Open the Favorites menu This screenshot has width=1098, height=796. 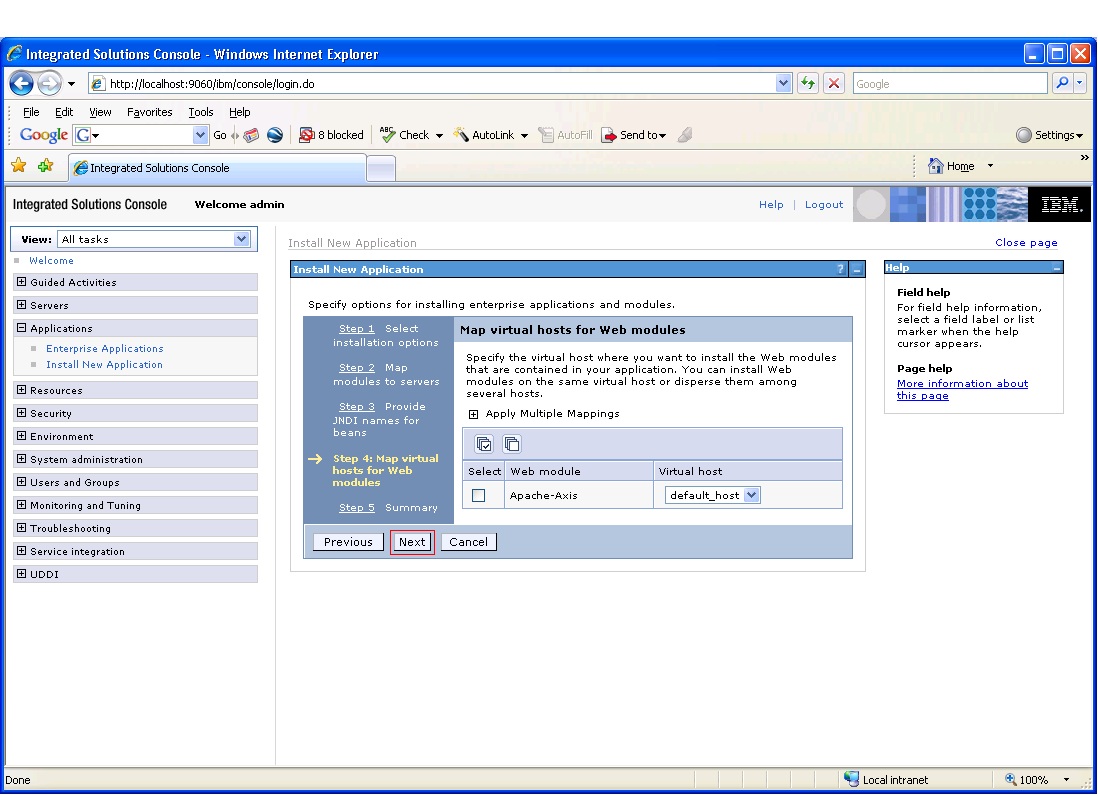tap(149, 112)
